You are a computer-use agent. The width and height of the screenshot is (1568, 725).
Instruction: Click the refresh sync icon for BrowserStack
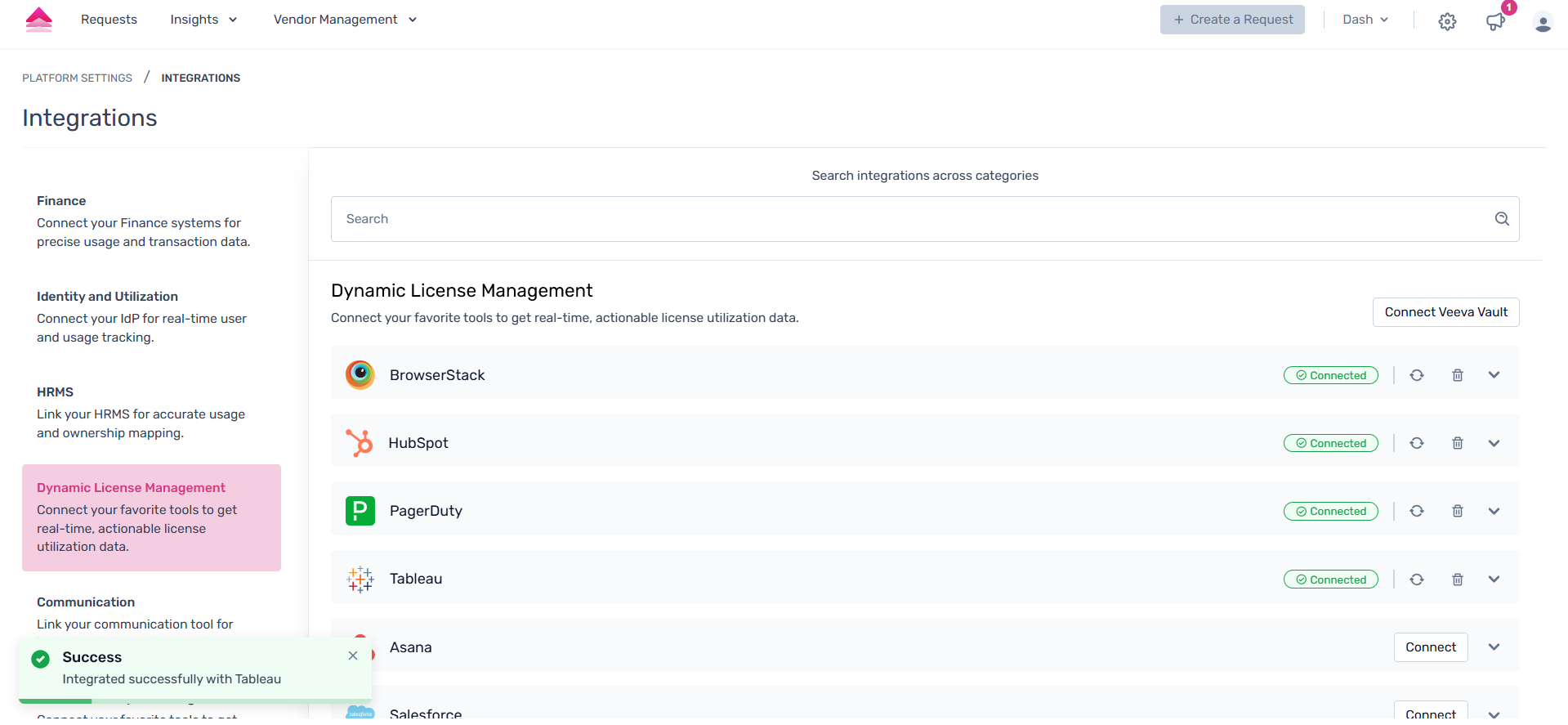[1417, 375]
